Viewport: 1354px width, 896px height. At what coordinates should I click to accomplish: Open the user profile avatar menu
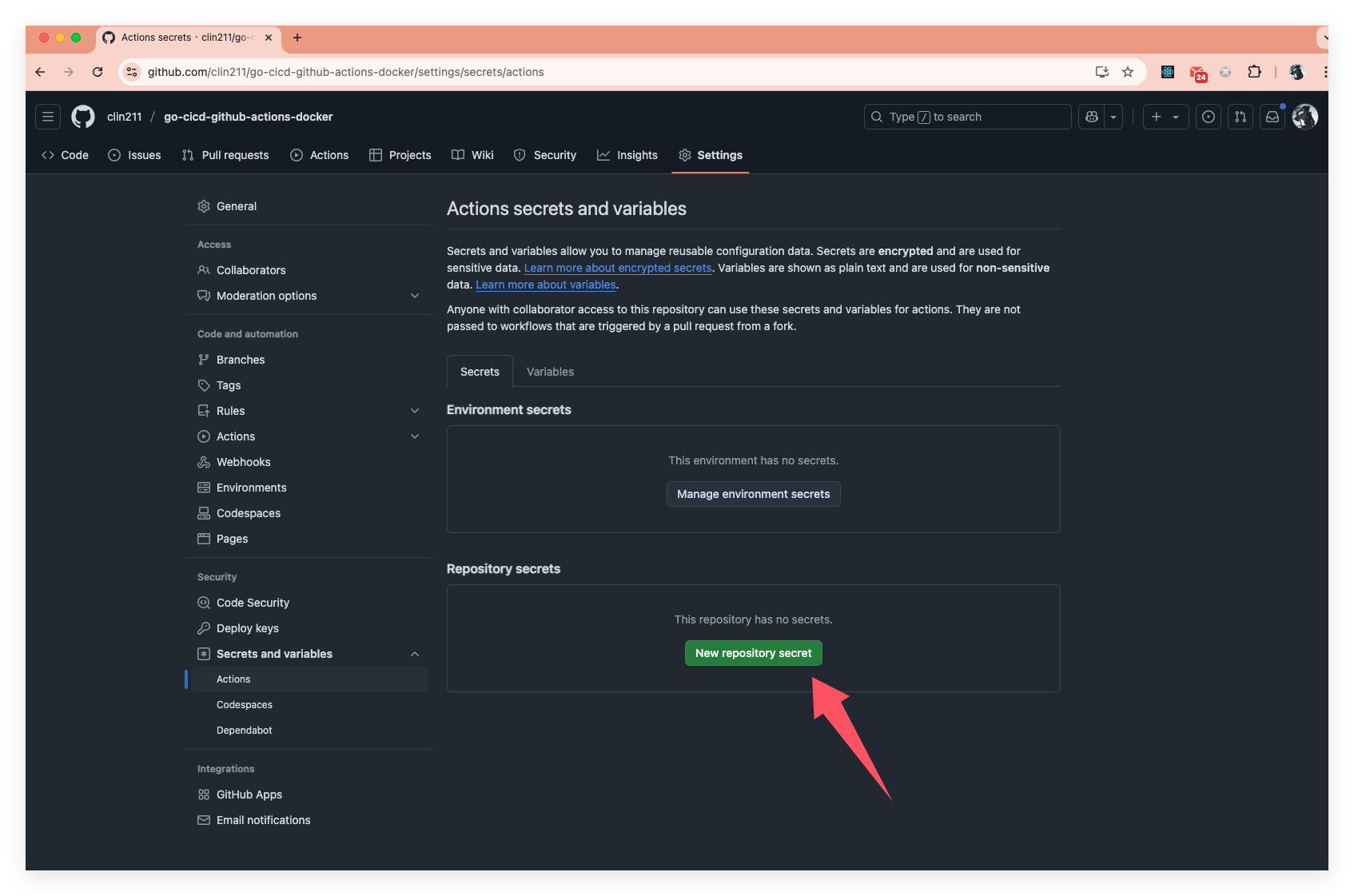(1305, 117)
